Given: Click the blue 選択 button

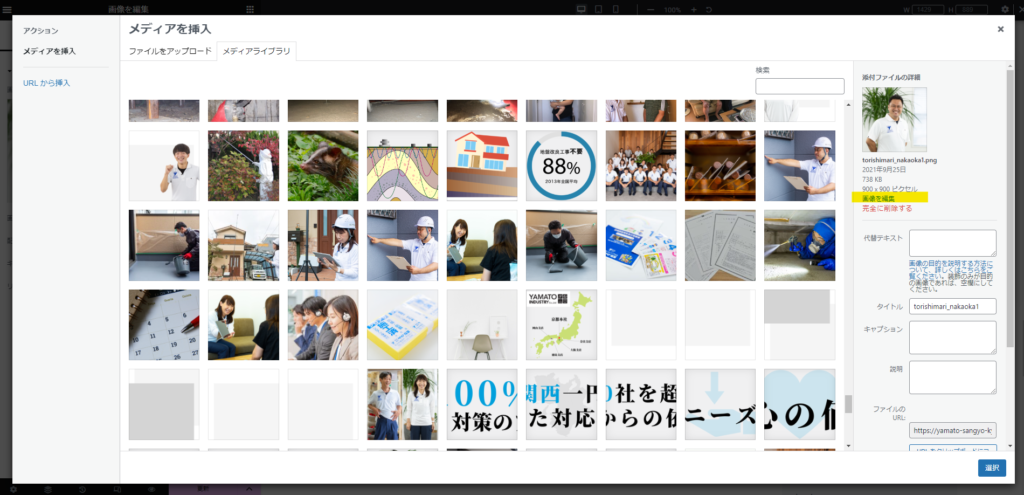Looking at the screenshot, I should (991, 468).
